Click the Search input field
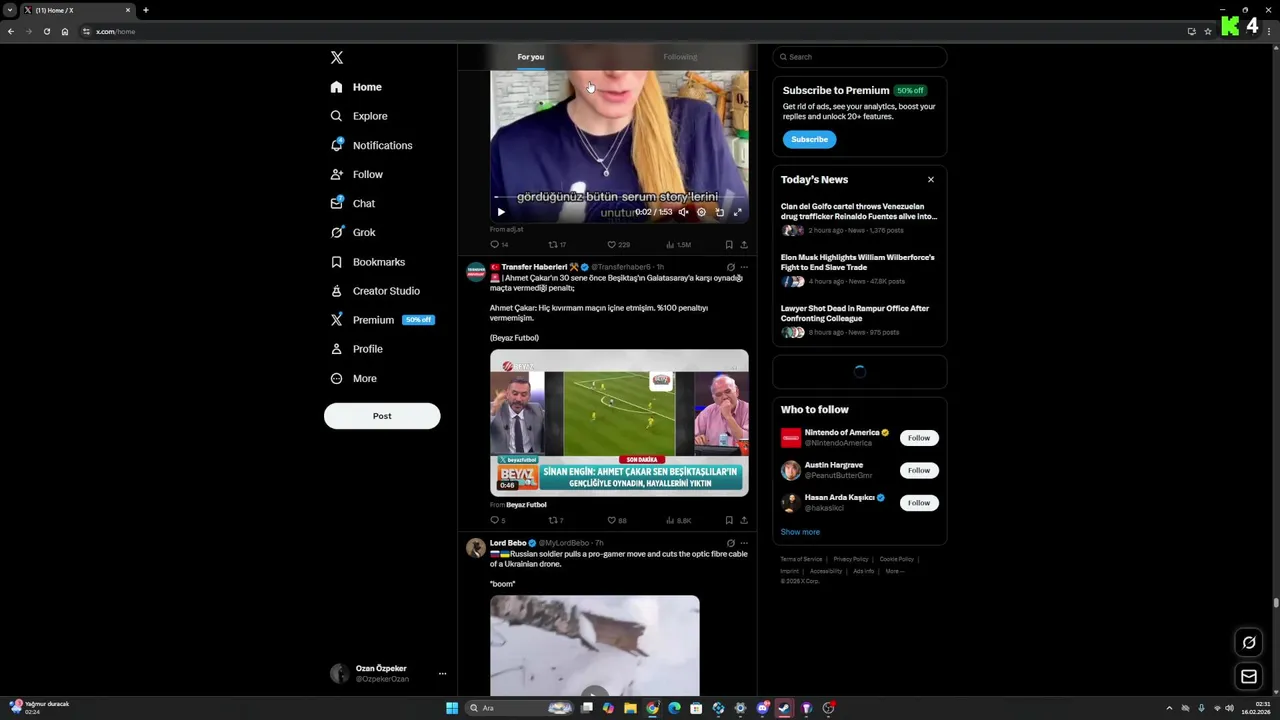Screen dimensions: 1280x720 [859, 57]
